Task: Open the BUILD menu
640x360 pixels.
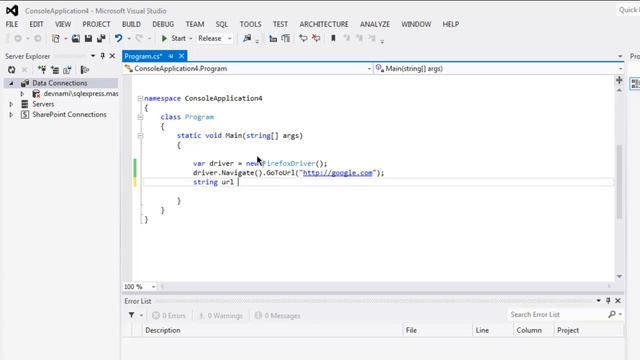Action: [131, 24]
